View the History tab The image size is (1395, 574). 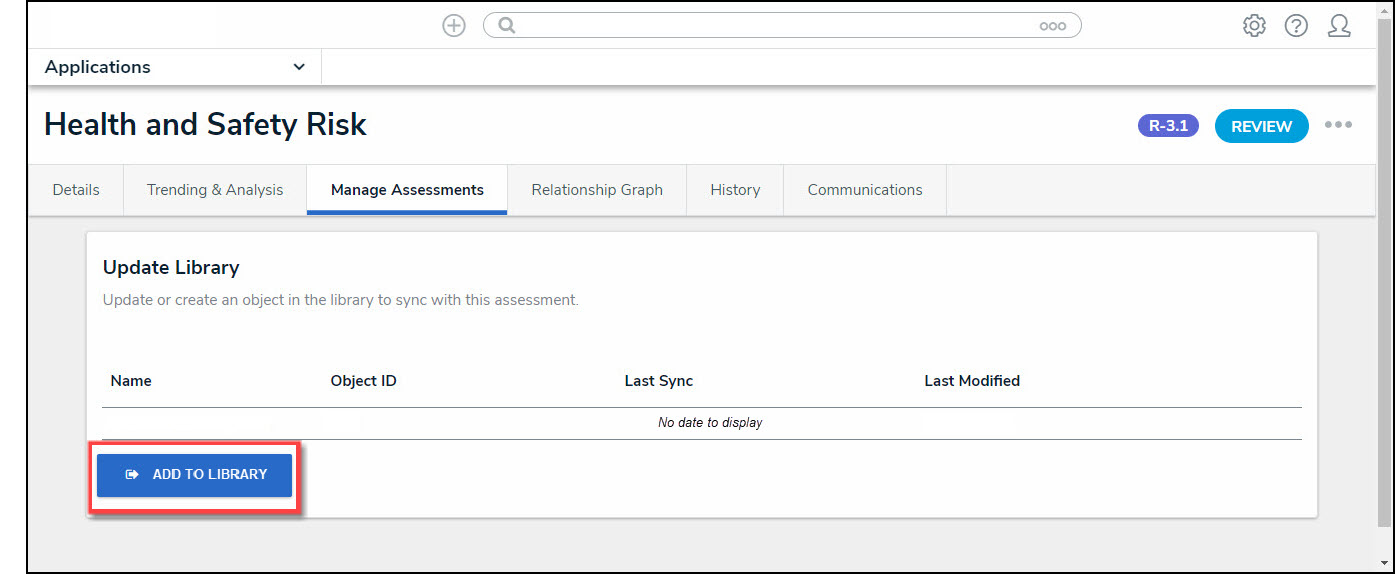735,190
